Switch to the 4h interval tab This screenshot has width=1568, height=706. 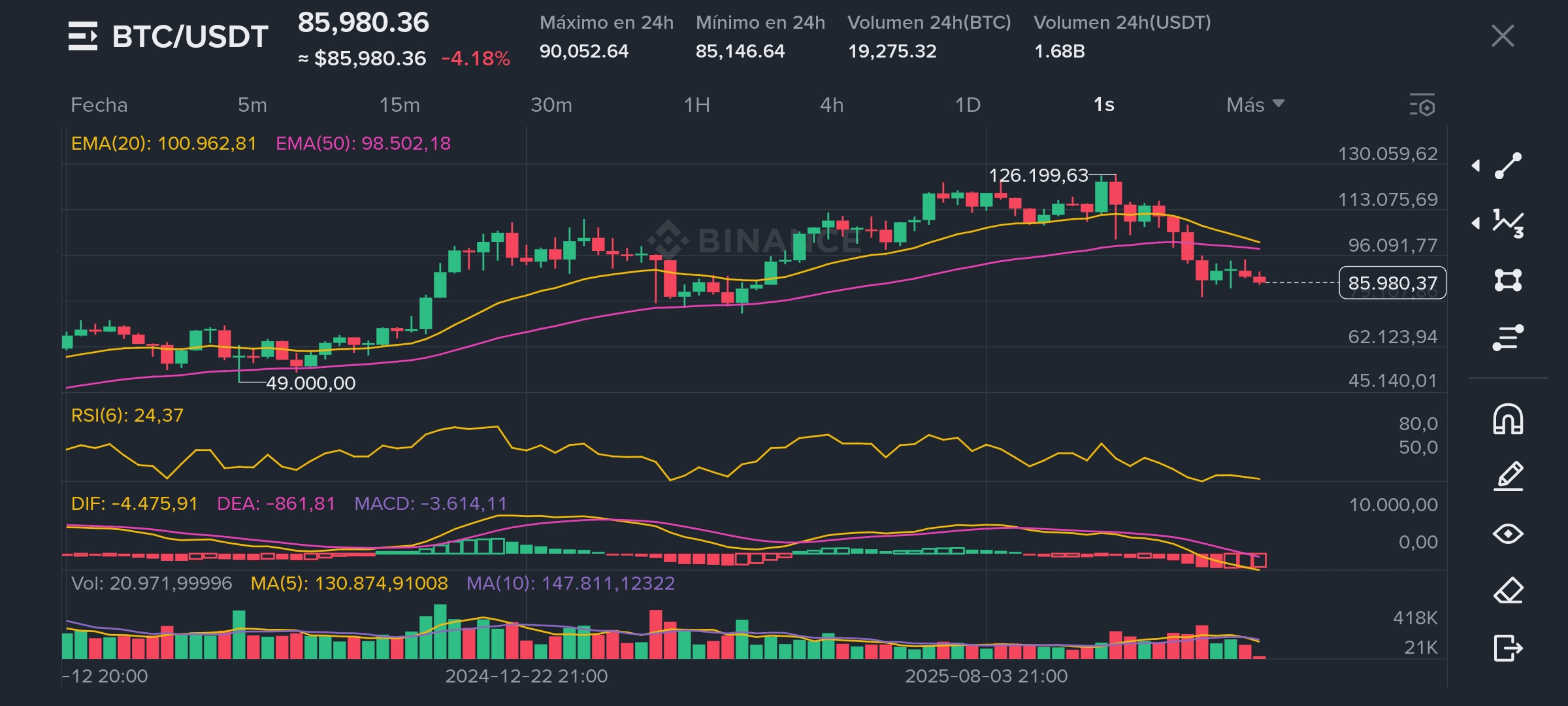[832, 105]
